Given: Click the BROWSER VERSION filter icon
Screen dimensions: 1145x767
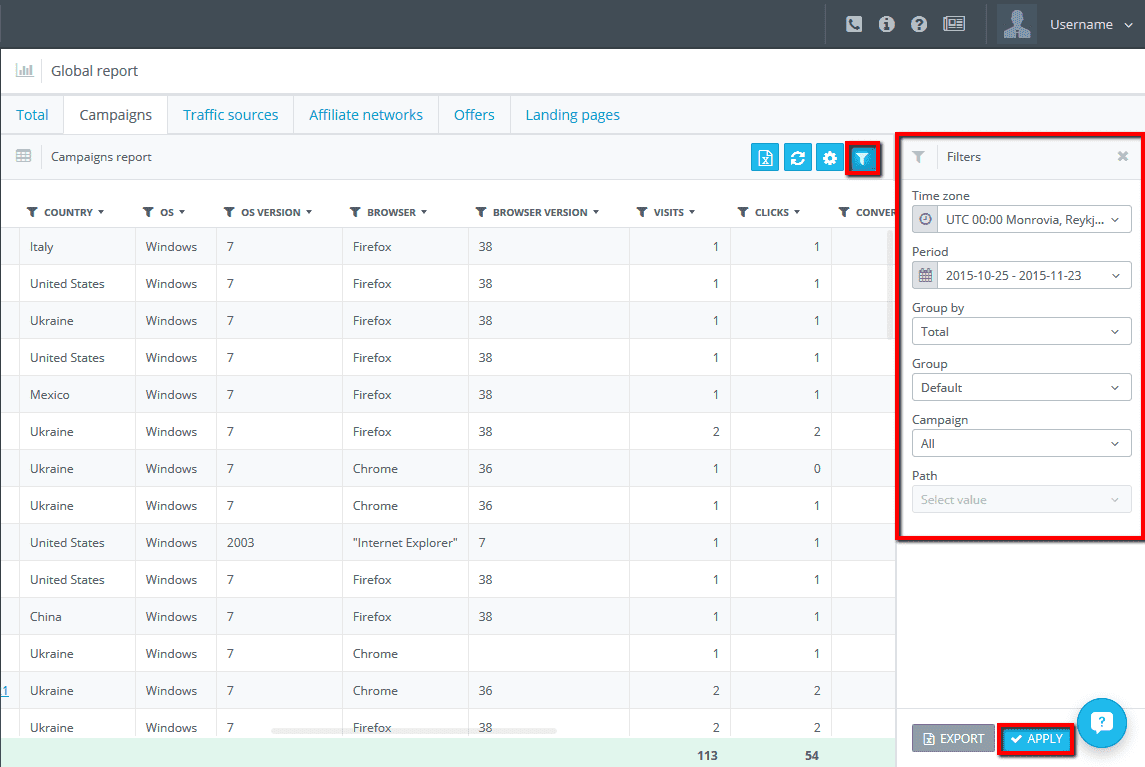Looking at the screenshot, I should point(481,212).
